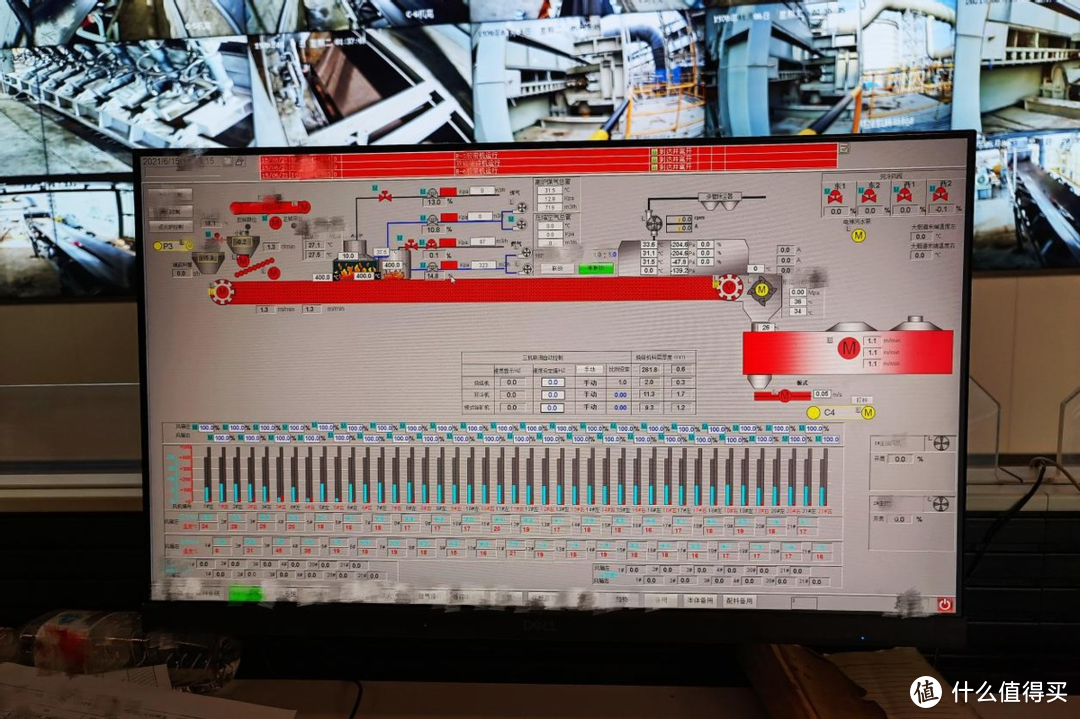Click the green button below the gas data panel
Screen dimensions: 1080x719
(595, 269)
